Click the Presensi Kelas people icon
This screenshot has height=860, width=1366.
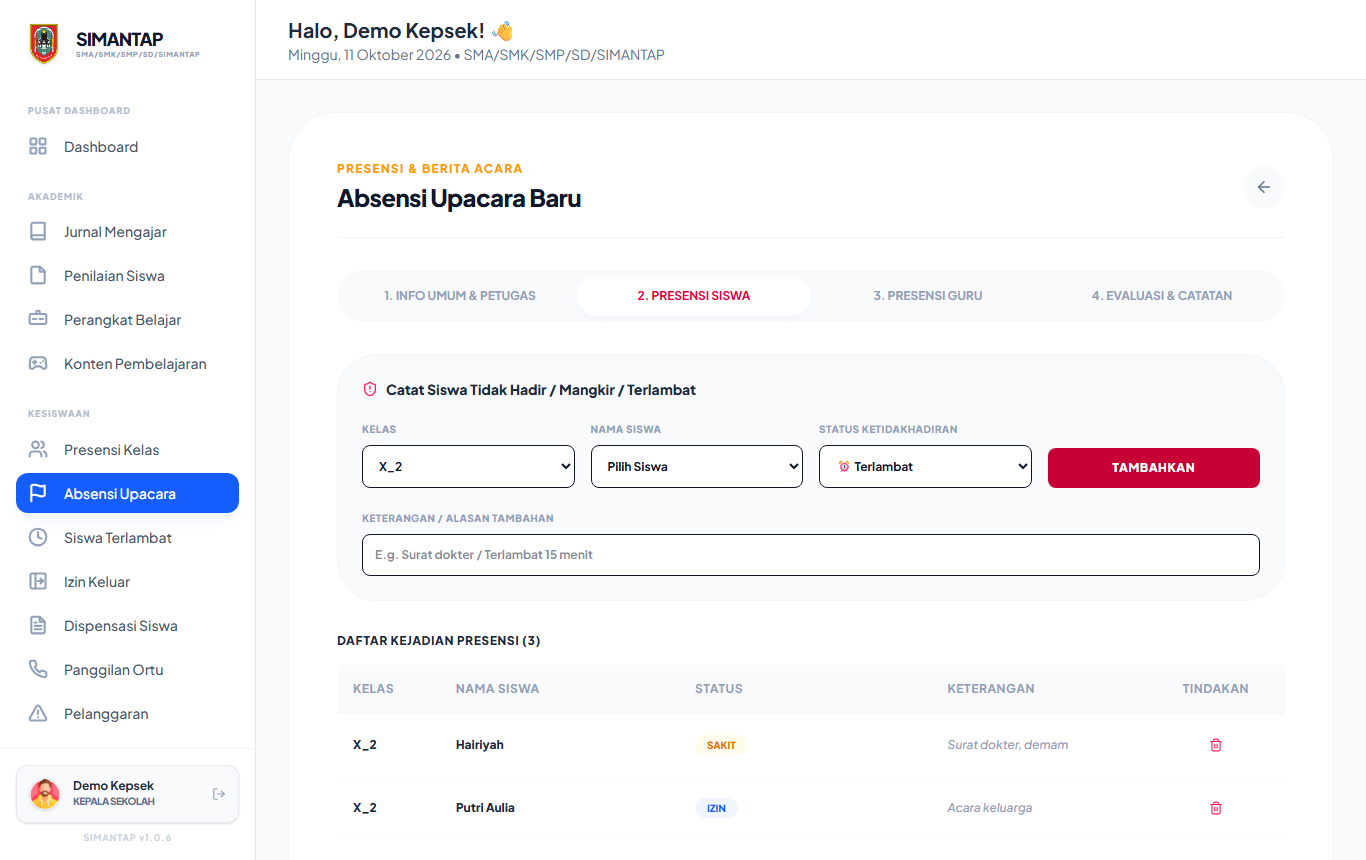coord(38,450)
